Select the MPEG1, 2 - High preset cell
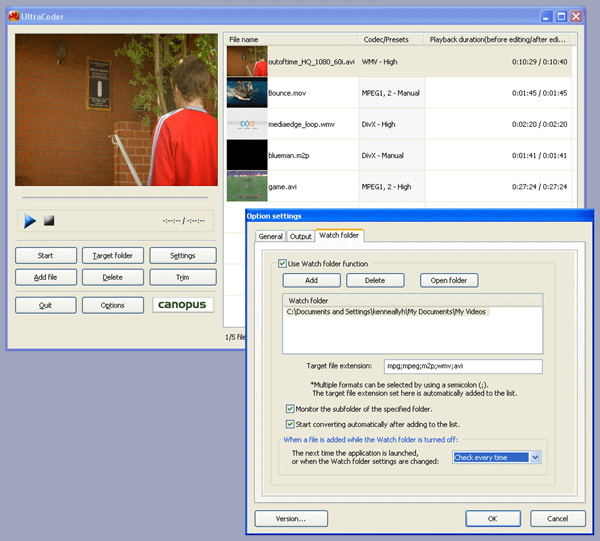600x541 pixels. (391, 186)
